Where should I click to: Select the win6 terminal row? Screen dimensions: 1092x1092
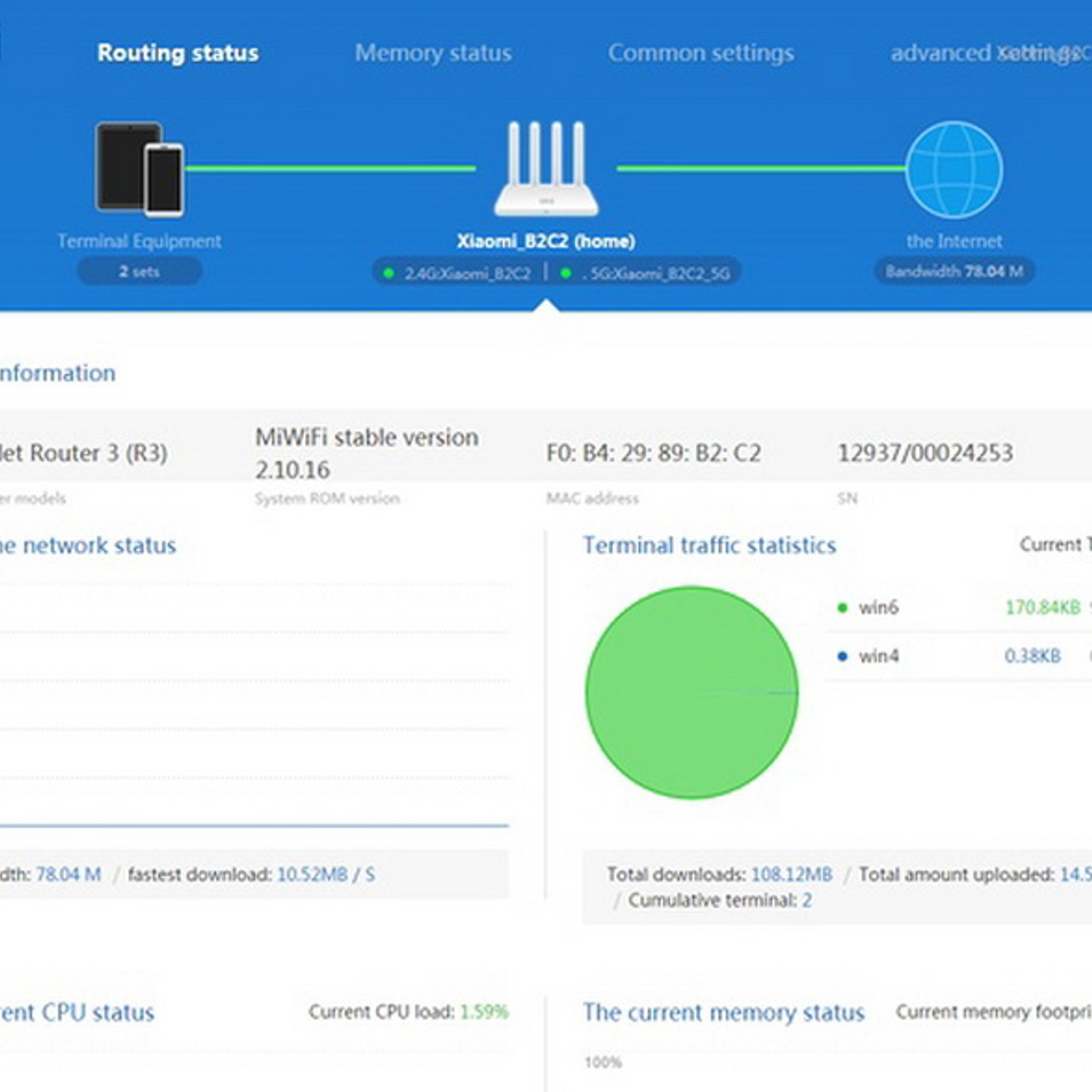pyautogui.click(x=959, y=607)
